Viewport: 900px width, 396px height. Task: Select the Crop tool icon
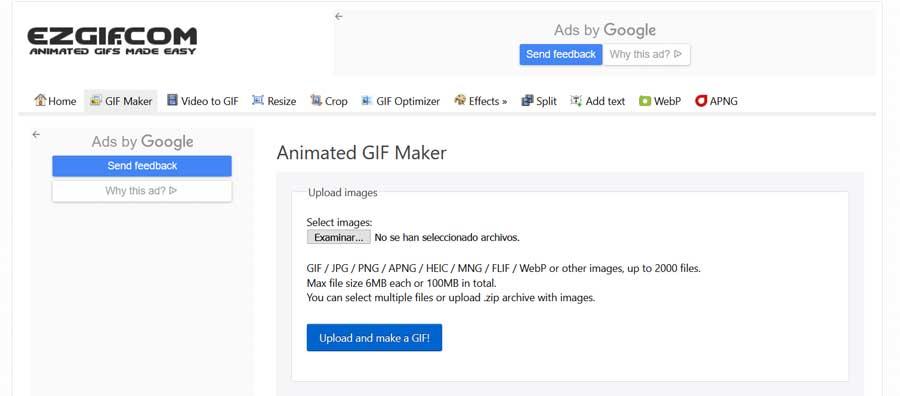[x=316, y=100]
